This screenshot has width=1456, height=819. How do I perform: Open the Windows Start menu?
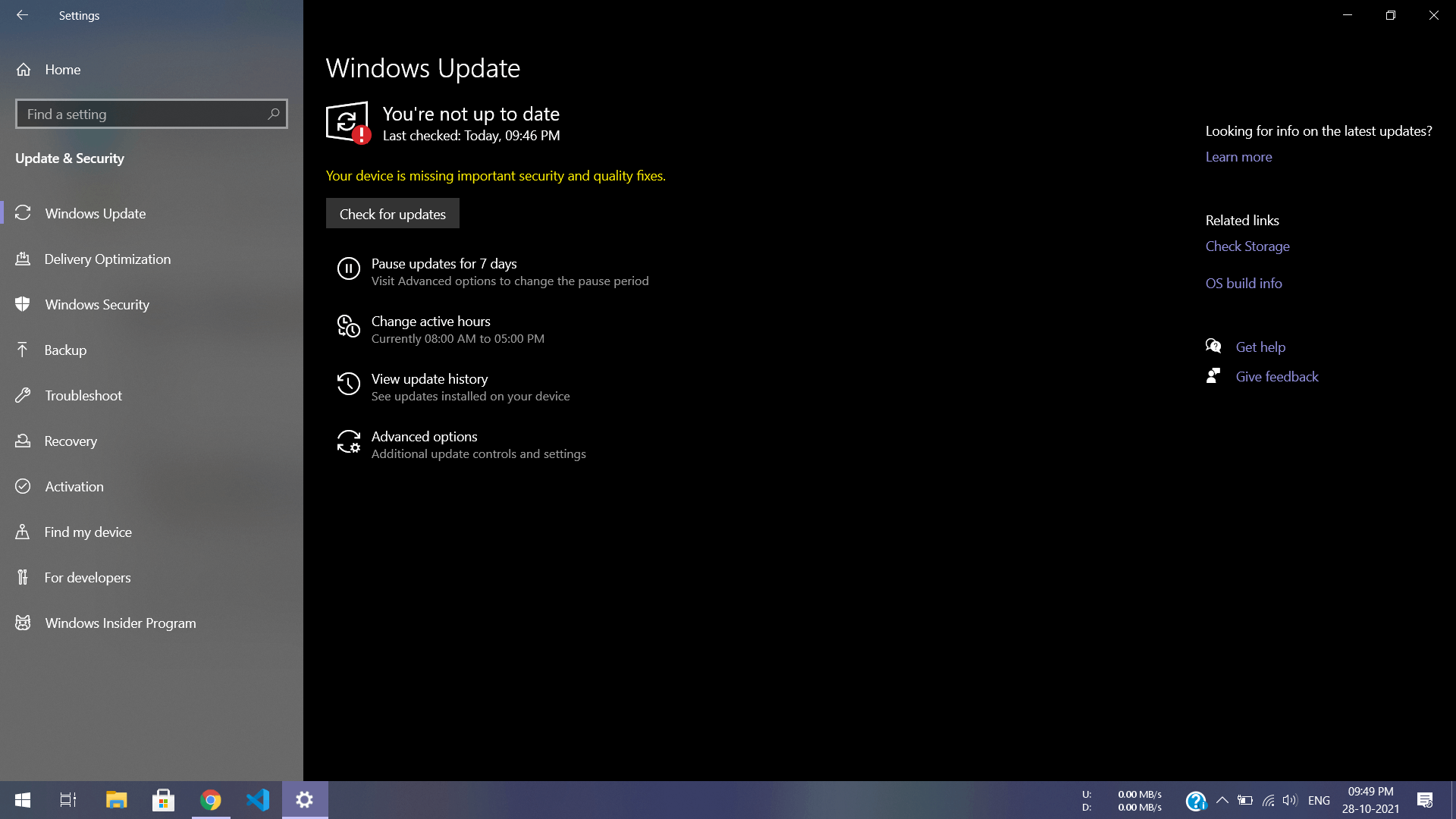pyautogui.click(x=23, y=800)
